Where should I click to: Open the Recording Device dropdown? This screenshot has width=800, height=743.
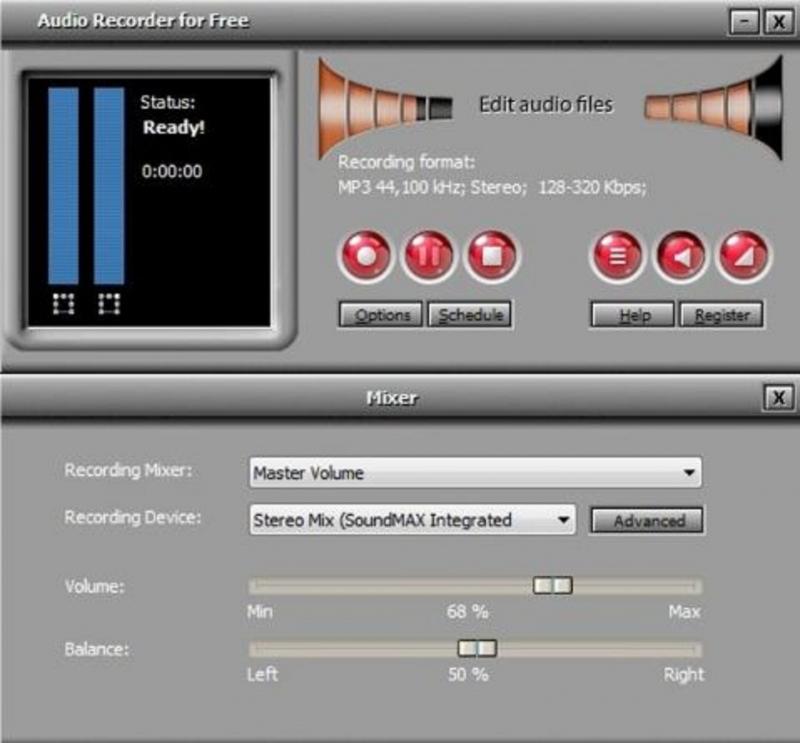click(563, 520)
